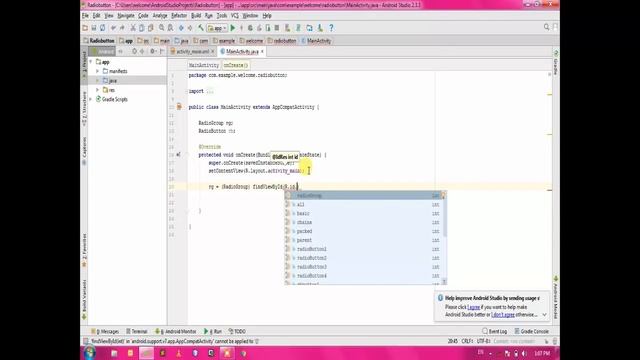
Task: Click the Find magnifier icon
Action: tap(162, 28)
